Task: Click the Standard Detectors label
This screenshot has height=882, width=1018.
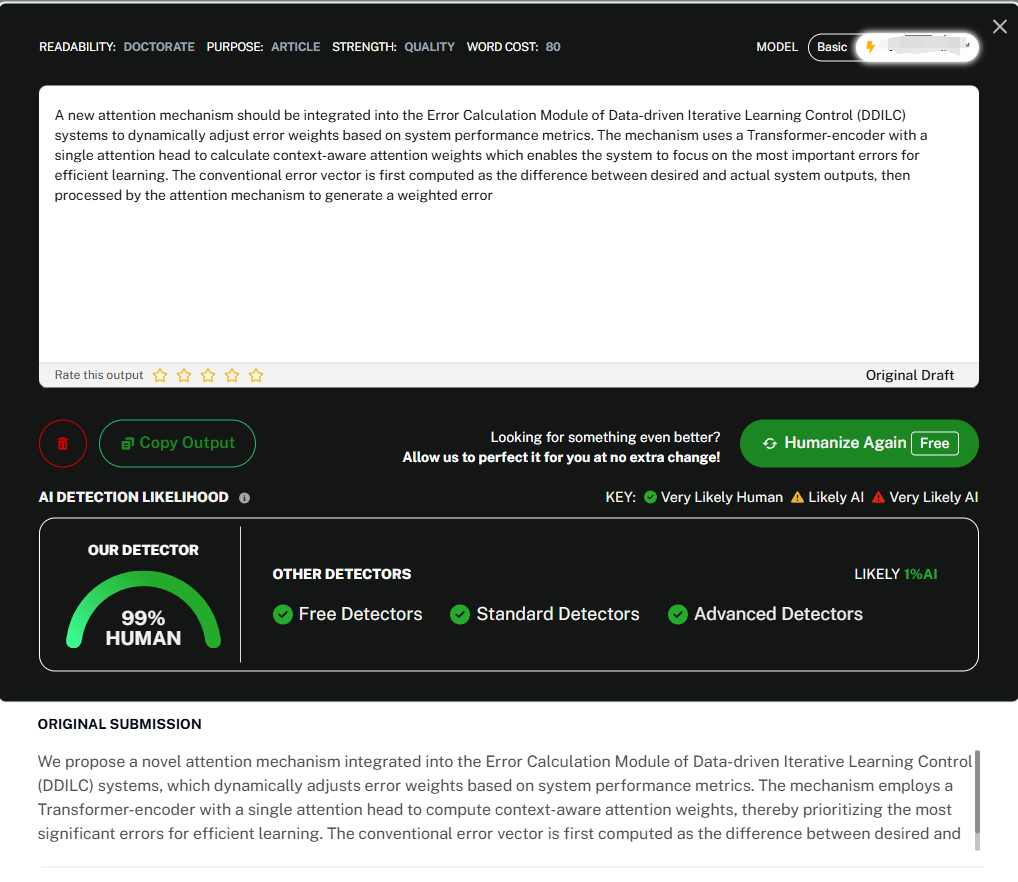Action: 558,614
